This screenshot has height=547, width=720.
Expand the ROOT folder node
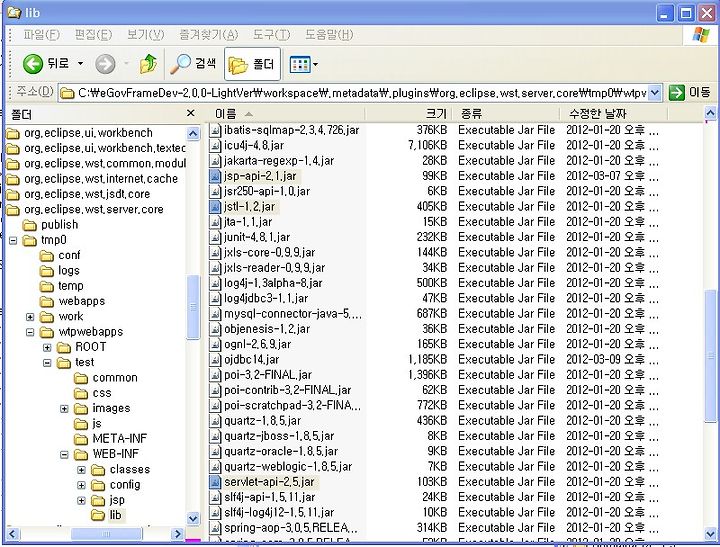pyautogui.click(x=47, y=348)
